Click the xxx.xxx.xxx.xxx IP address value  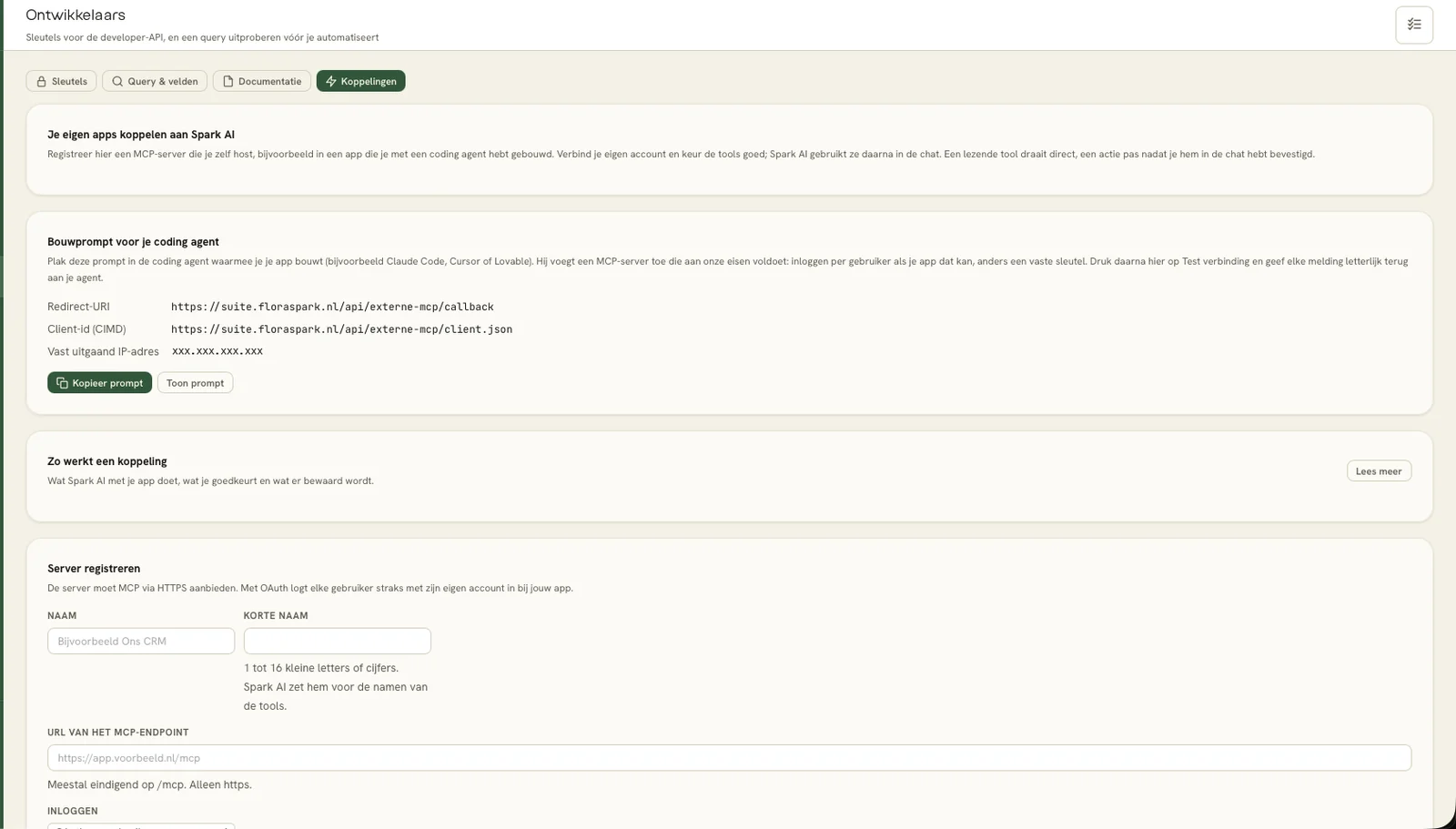click(217, 351)
